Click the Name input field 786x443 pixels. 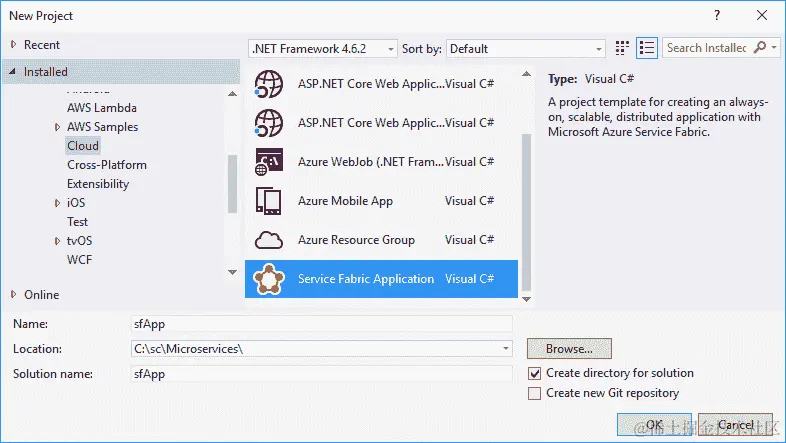click(x=321, y=324)
